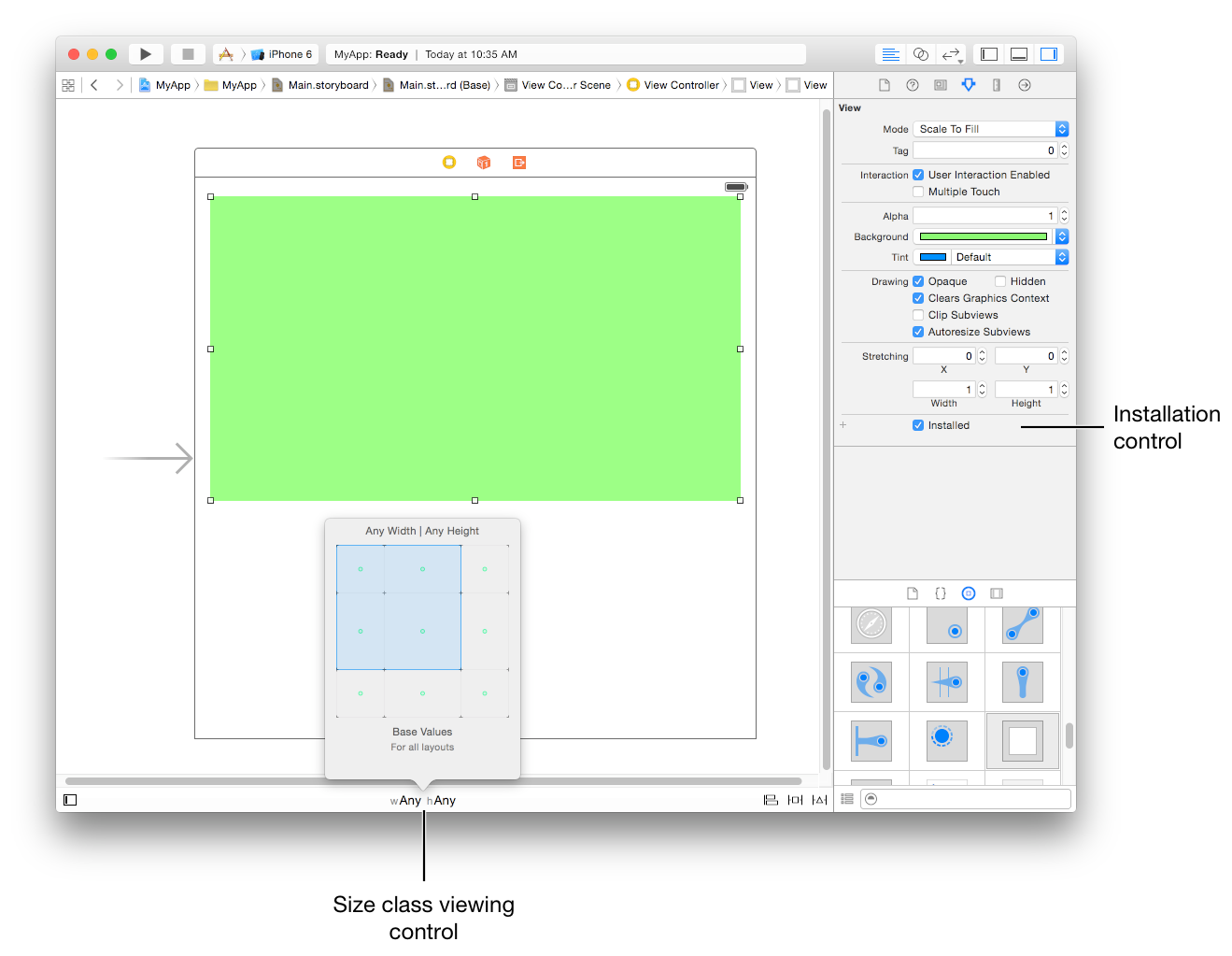
Task: Click the size class viewing control labeled wAny hAny
Action: point(424,800)
